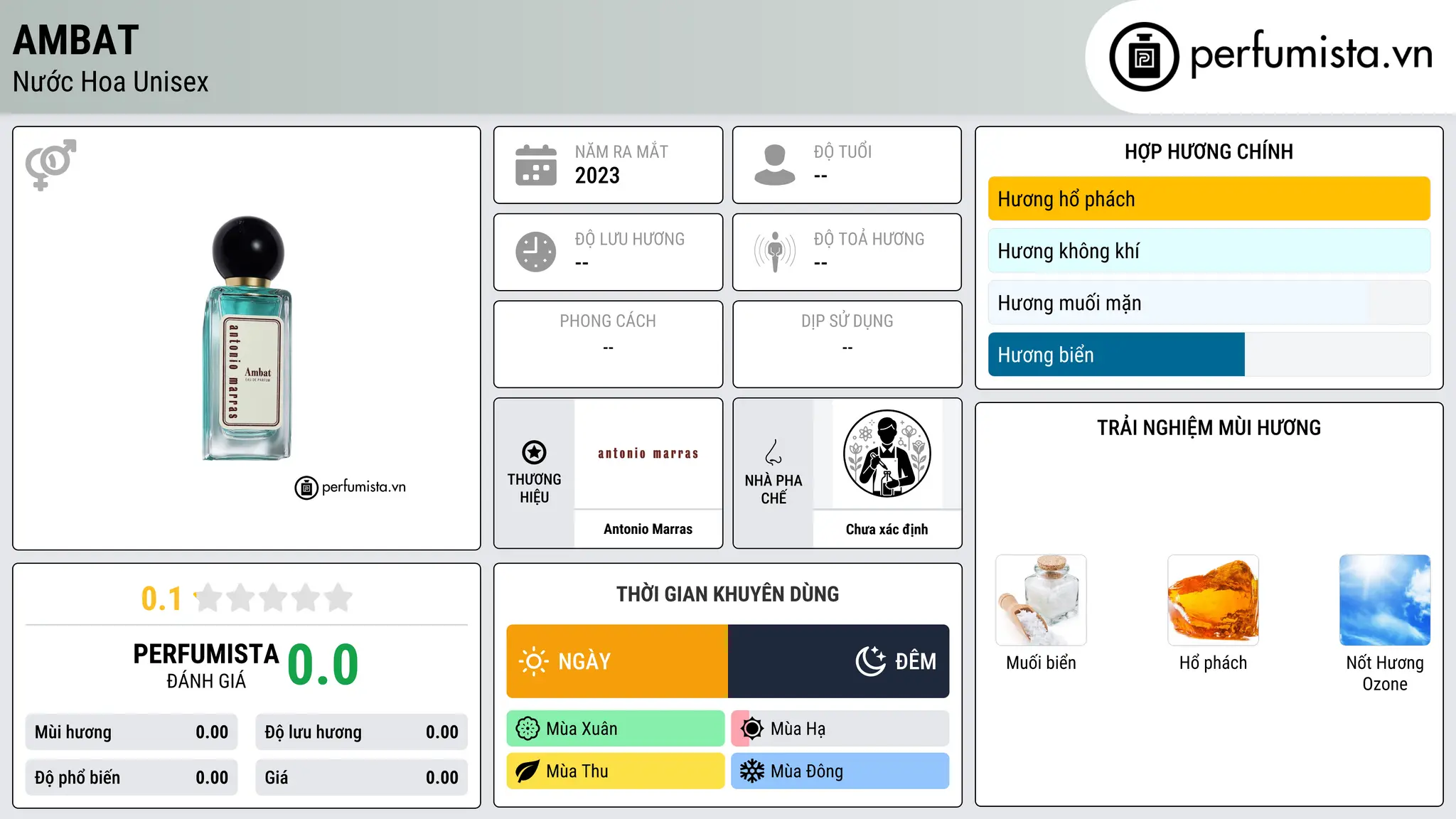Click the star rating row
The image size is (1456, 819).
click(x=273, y=598)
